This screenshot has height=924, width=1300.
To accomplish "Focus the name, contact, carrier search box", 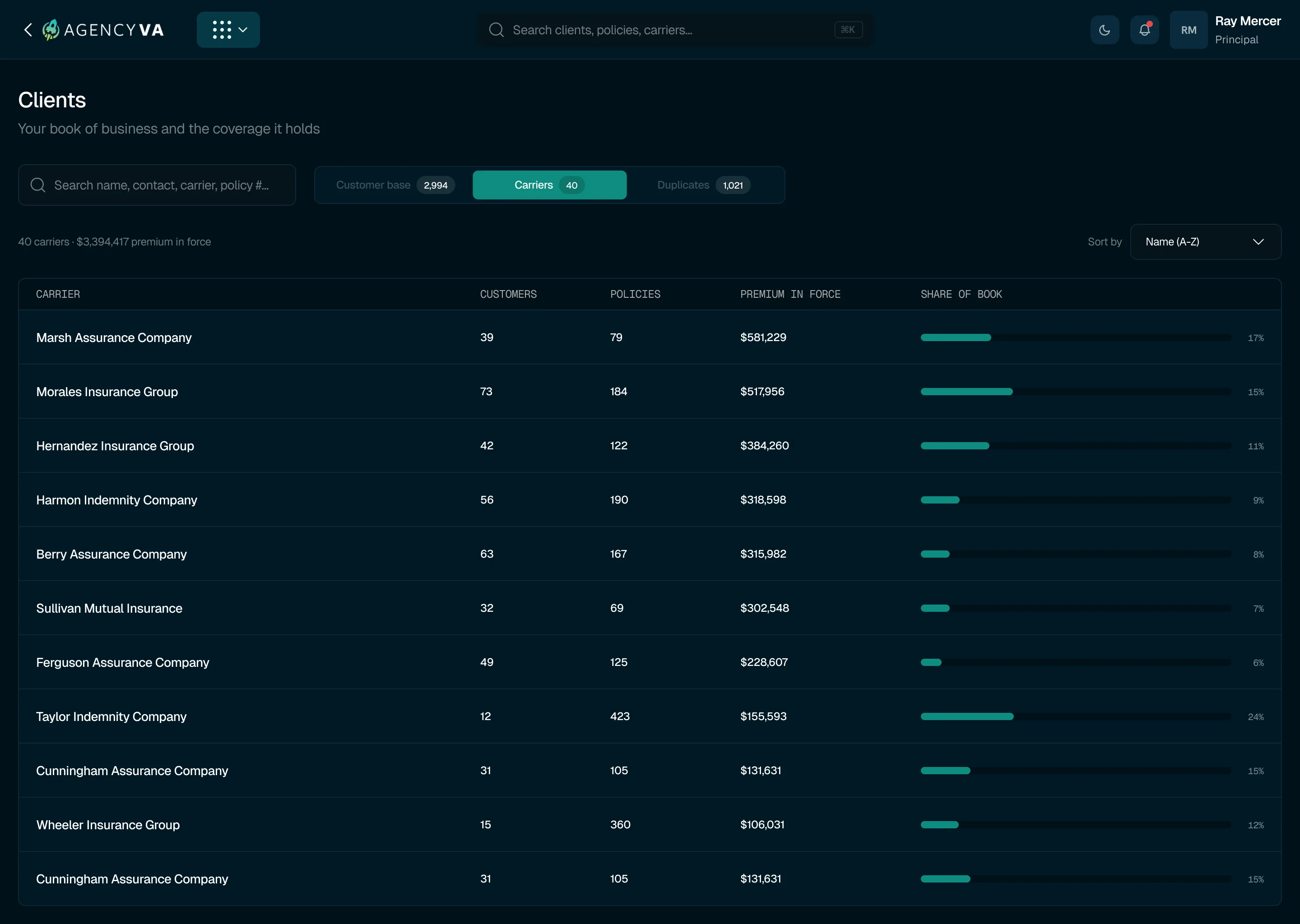I will pyautogui.click(x=157, y=185).
